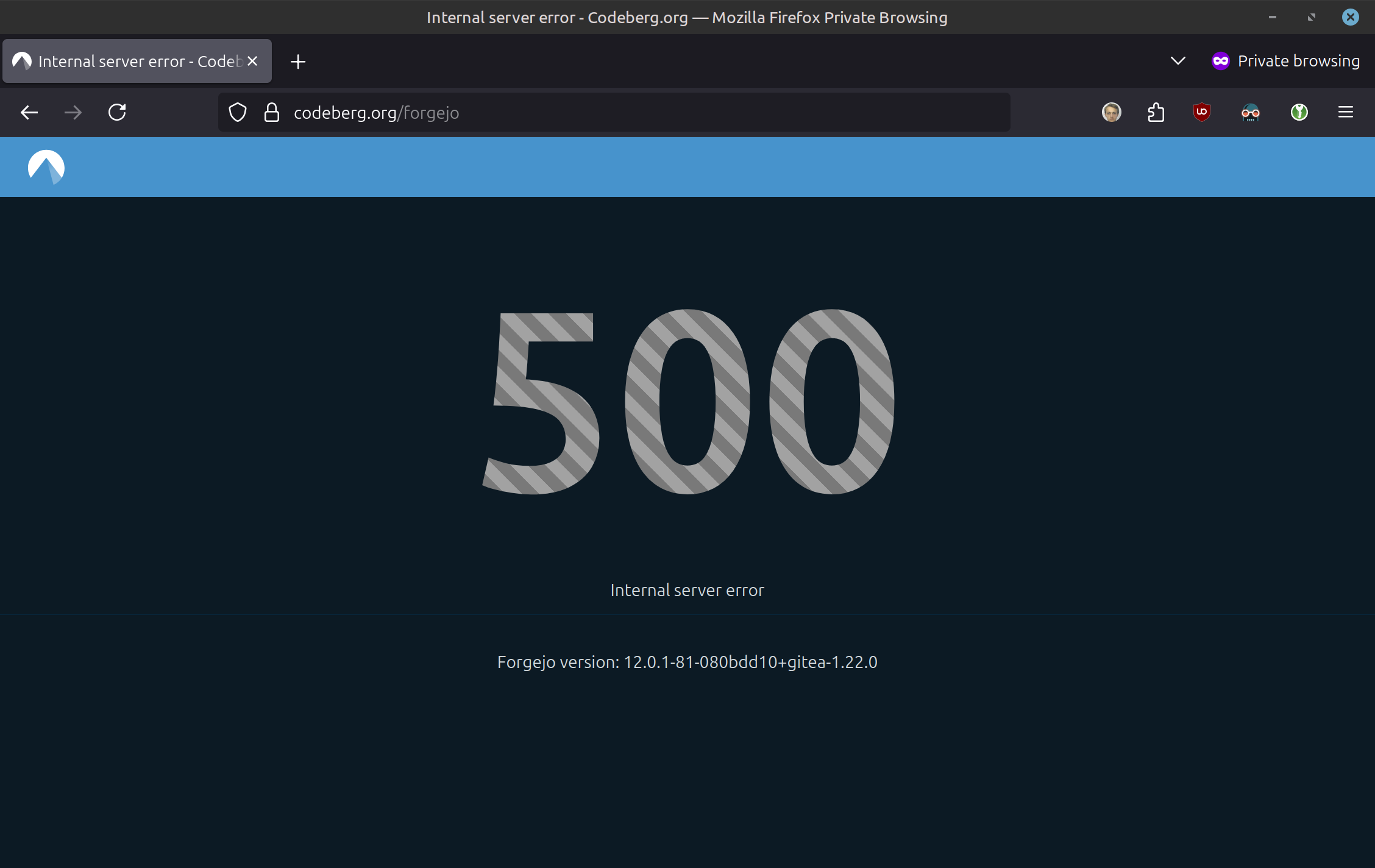View site security via the padlock icon
This screenshot has width=1375, height=868.
point(272,112)
